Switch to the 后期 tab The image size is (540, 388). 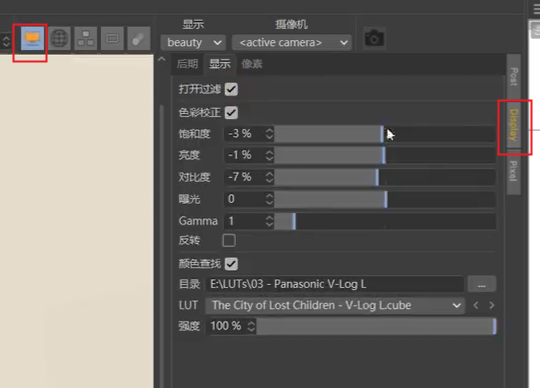pyautogui.click(x=187, y=64)
